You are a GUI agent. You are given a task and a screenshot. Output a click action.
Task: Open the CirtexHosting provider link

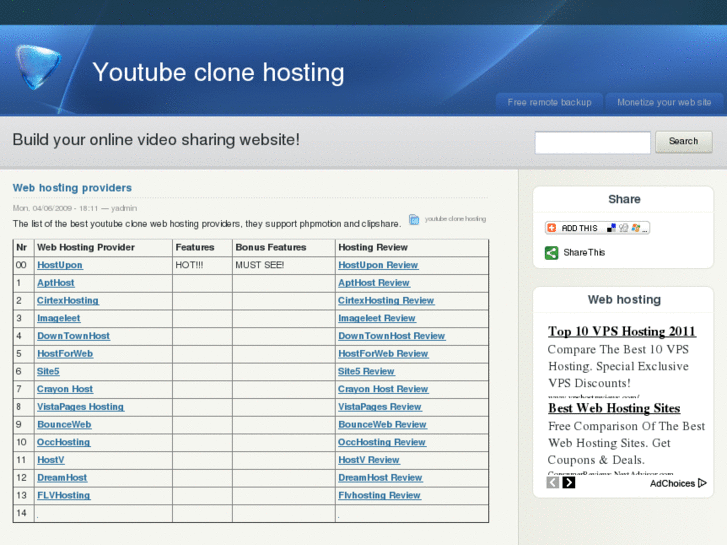68,300
